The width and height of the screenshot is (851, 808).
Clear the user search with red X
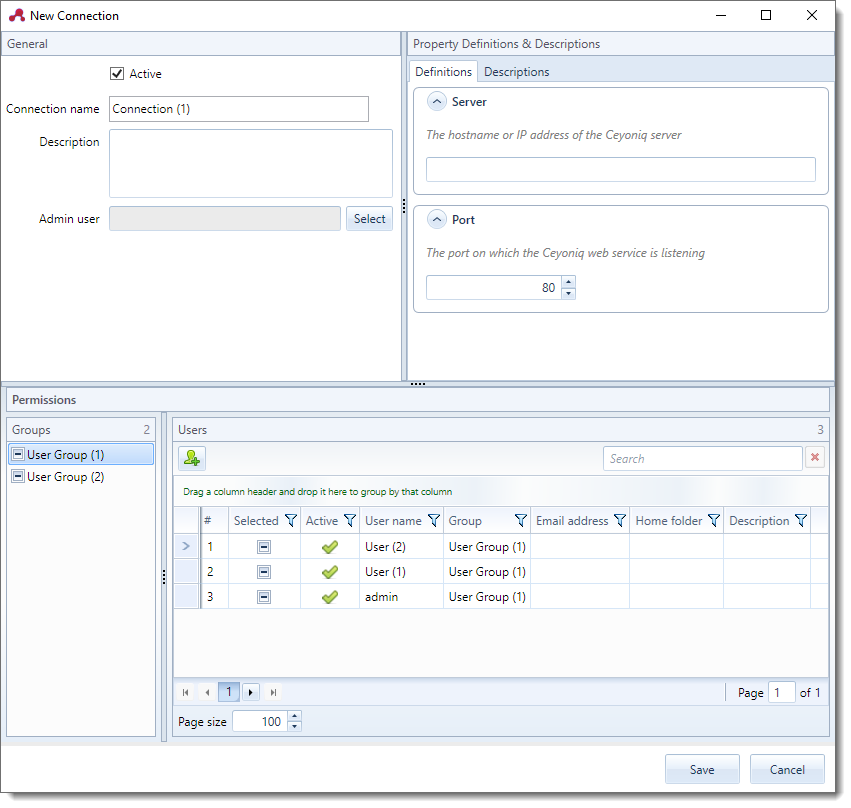coord(815,459)
